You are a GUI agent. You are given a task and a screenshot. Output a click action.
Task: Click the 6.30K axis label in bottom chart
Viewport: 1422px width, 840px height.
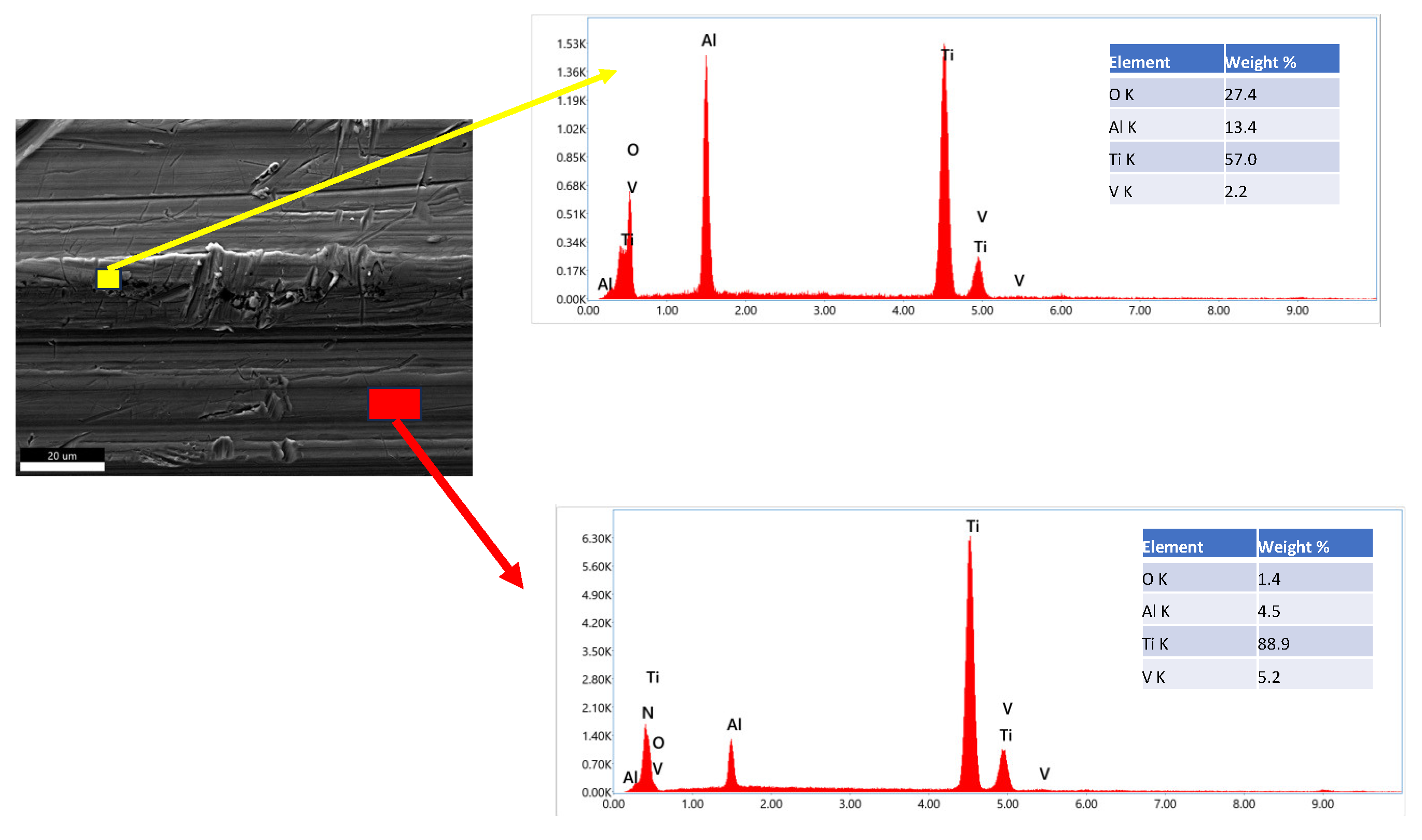point(596,539)
